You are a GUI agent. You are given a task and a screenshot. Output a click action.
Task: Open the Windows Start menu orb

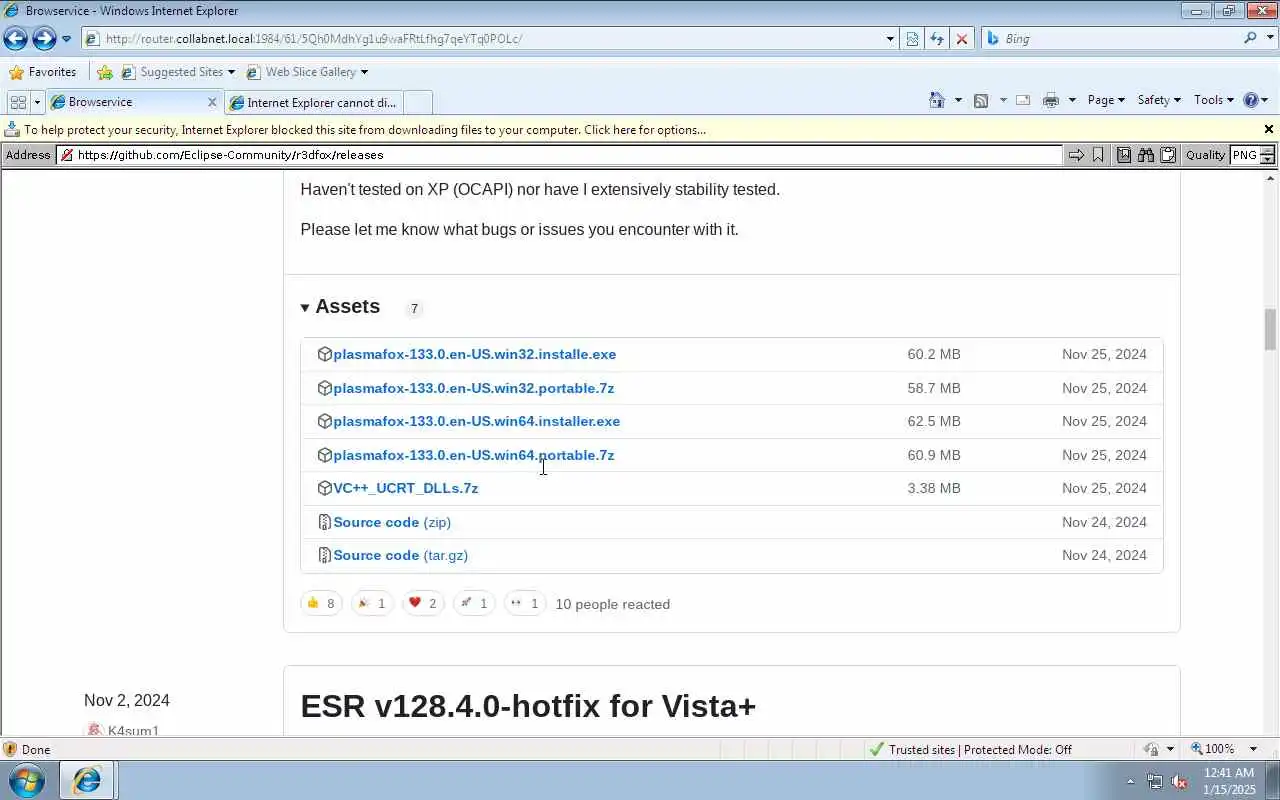tap(26, 780)
